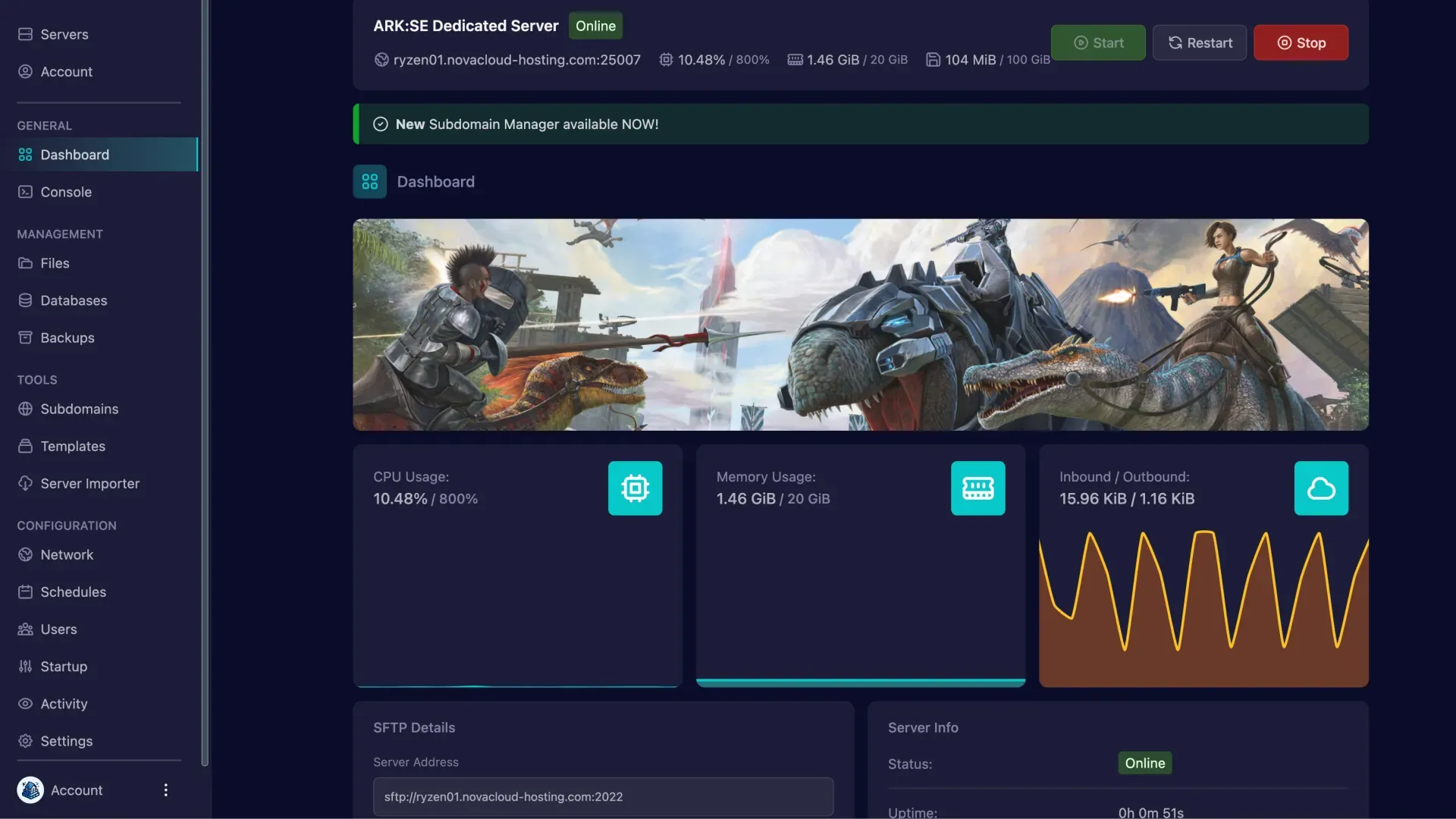The image size is (1456, 819).
Task: Restart the ARK server
Action: (1199, 42)
